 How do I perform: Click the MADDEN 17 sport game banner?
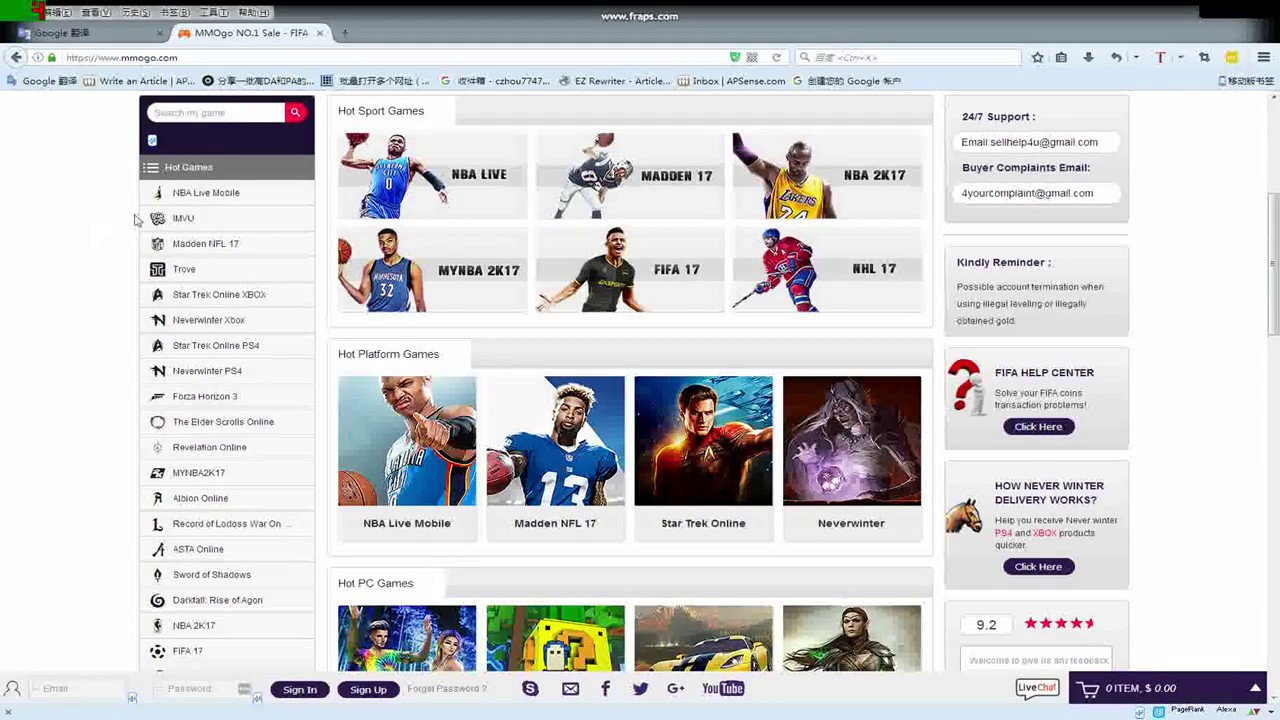629,175
